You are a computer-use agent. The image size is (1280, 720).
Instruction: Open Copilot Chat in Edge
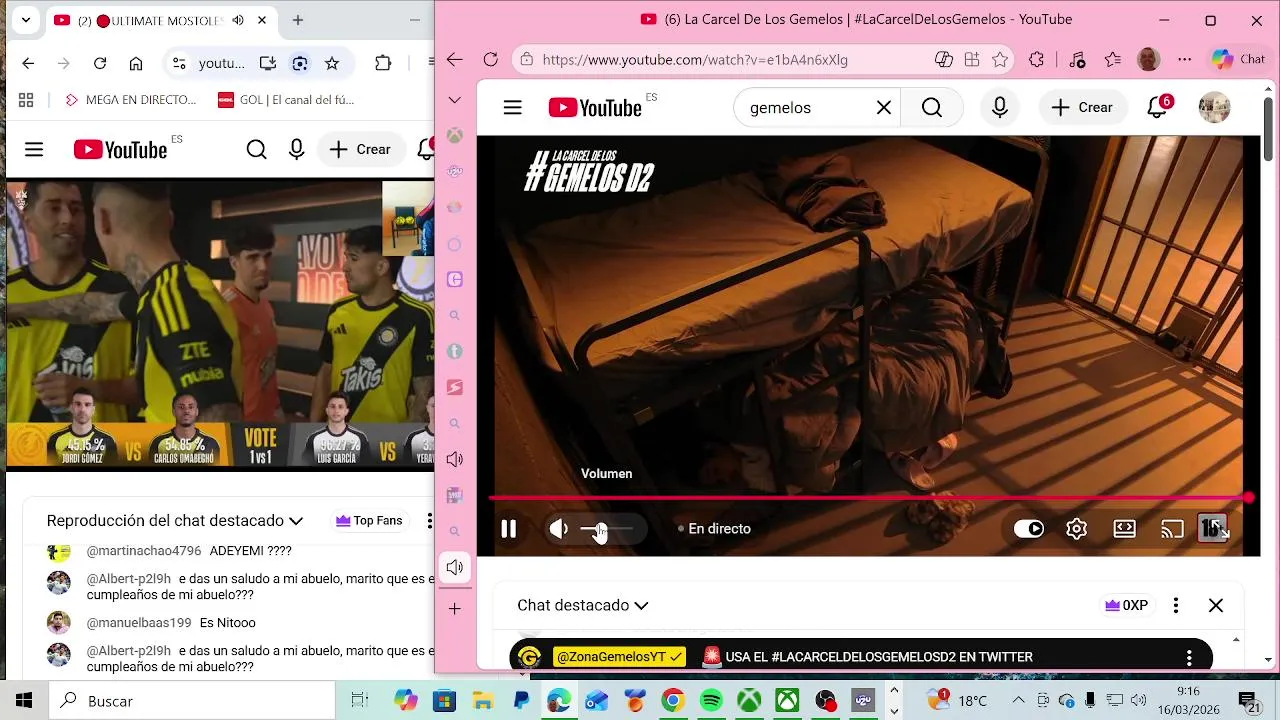1240,59
